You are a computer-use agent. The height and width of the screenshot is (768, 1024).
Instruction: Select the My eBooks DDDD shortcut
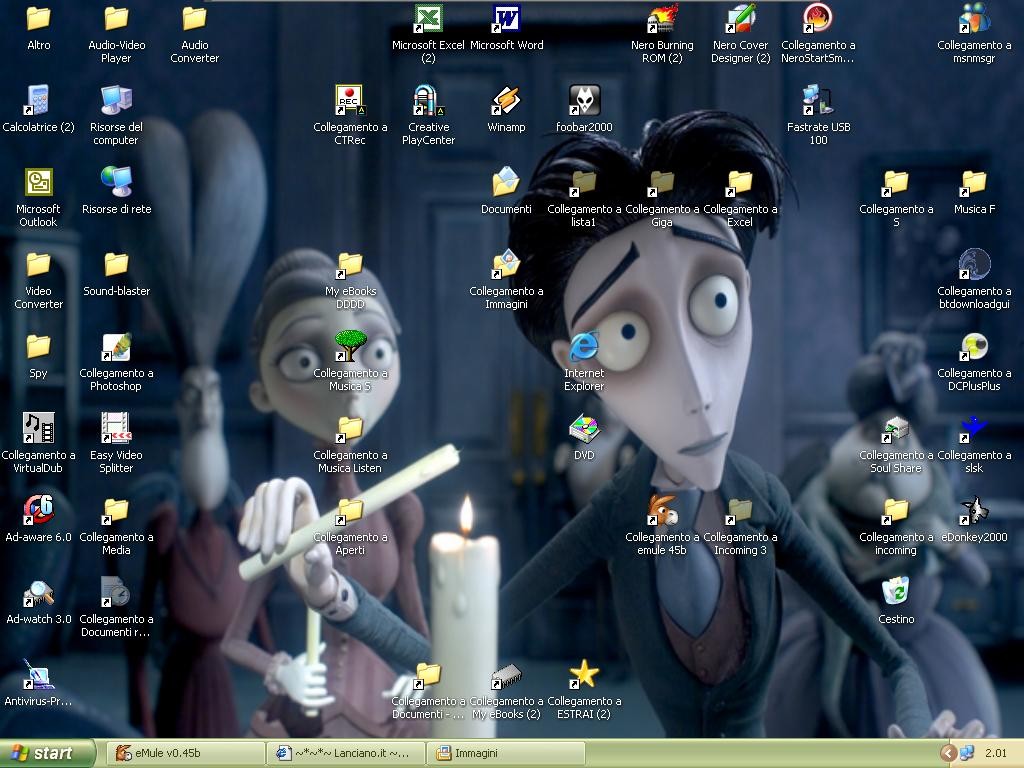tap(350, 265)
